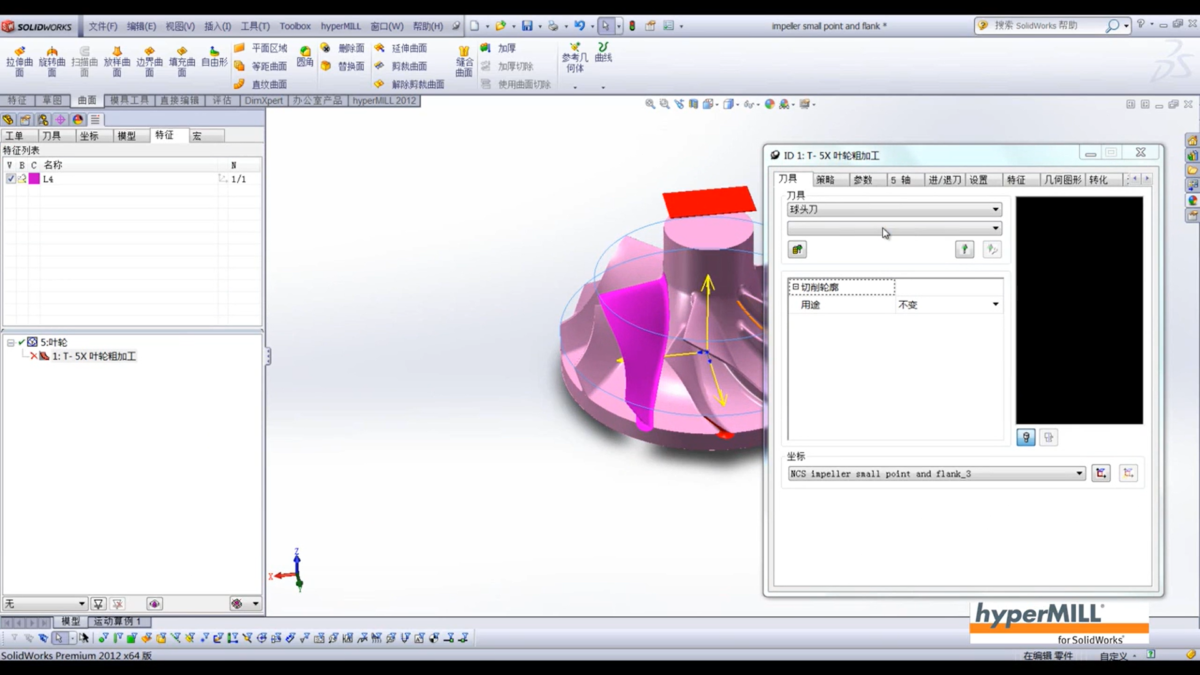Pick the 解除剪裁曲面 untrim surface tool
The width and height of the screenshot is (1200, 675).
click(x=409, y=84)
